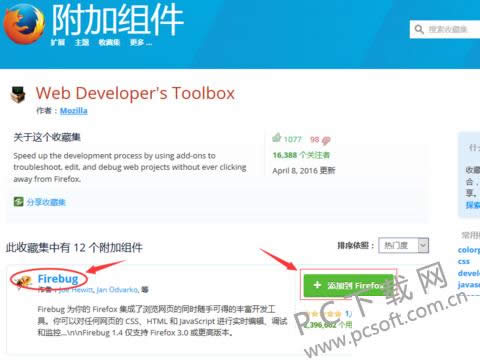Image resolution: width=480 pixels, height=360 pixels.
Task: Click the 关于这个收藏集 heading
Action: (x=47, y=137)
